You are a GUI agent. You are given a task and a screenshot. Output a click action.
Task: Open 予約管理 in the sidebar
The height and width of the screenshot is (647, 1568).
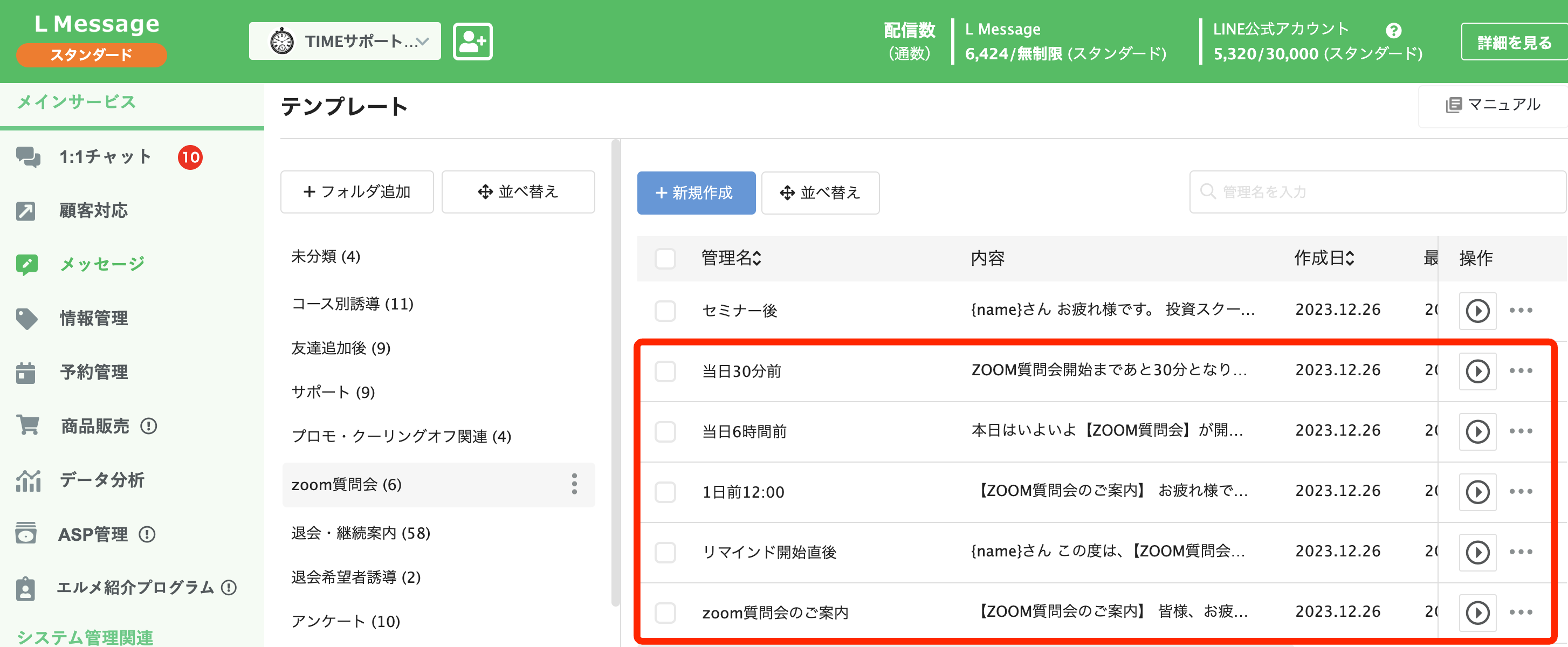point(94,372)
